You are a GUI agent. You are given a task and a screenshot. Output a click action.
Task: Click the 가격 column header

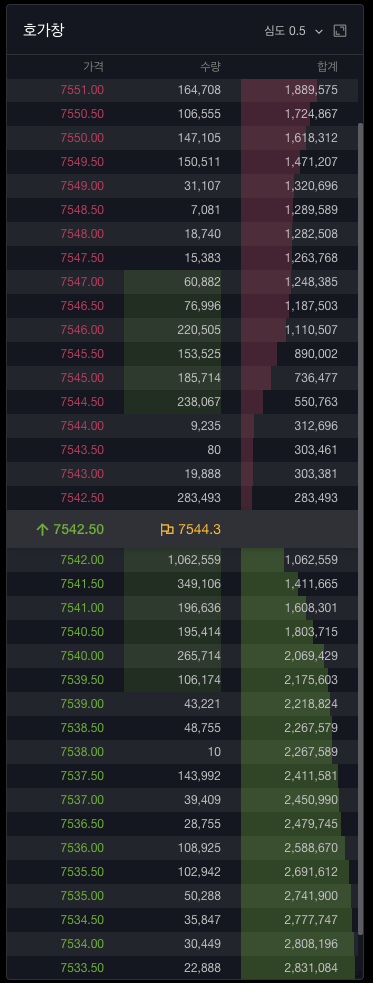(93, 66)
